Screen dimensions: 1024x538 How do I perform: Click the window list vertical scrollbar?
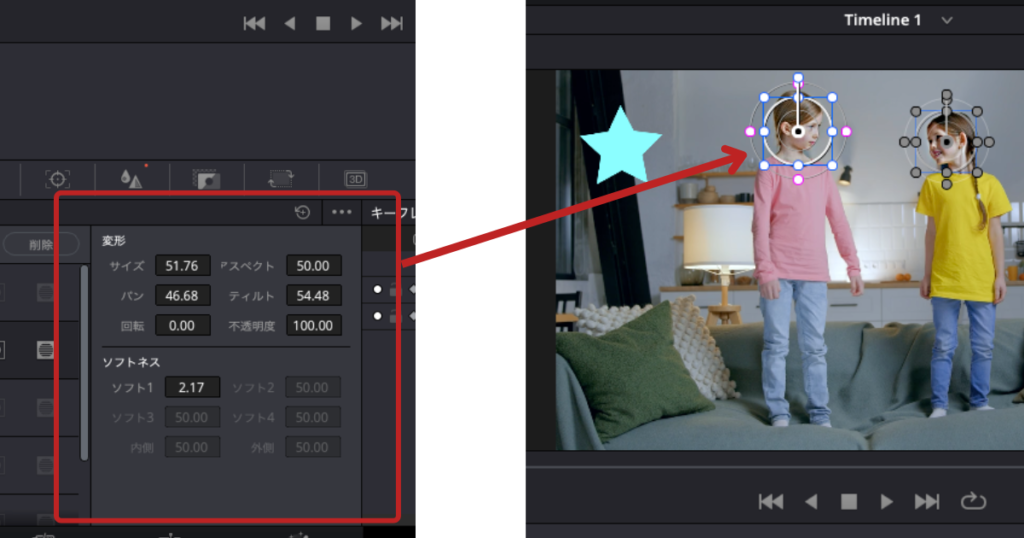point(84,360)
